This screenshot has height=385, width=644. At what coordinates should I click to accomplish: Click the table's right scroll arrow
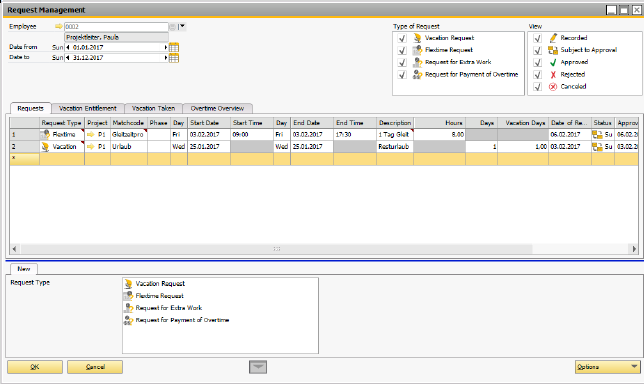[634, 249]
